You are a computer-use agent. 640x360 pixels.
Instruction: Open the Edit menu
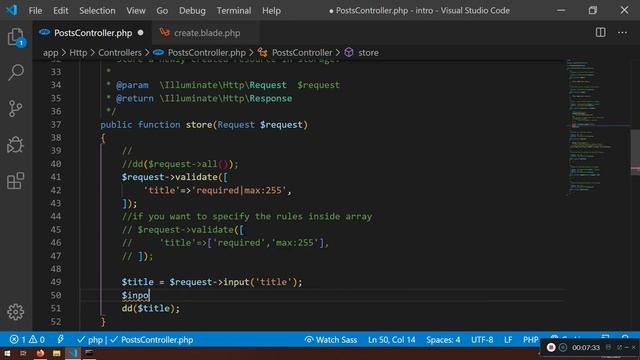pos(60,11)
